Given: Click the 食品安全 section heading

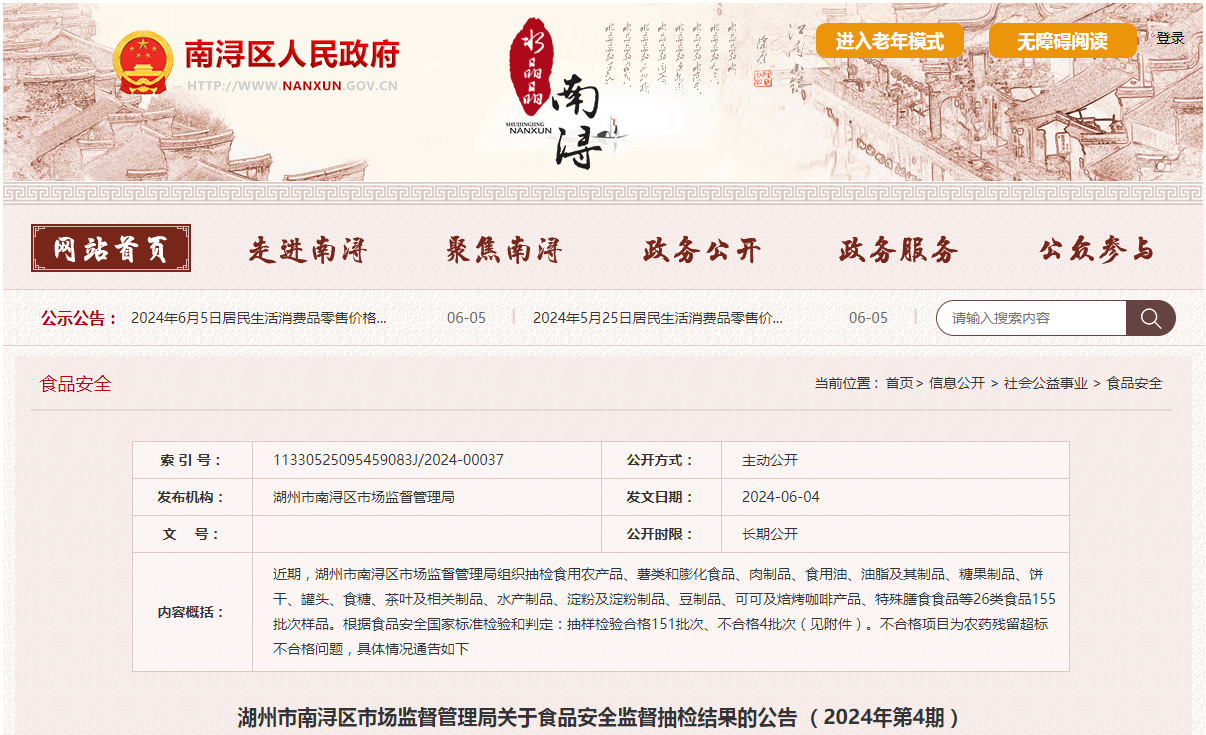Looking at the screenshot, I should pos(76,384).
